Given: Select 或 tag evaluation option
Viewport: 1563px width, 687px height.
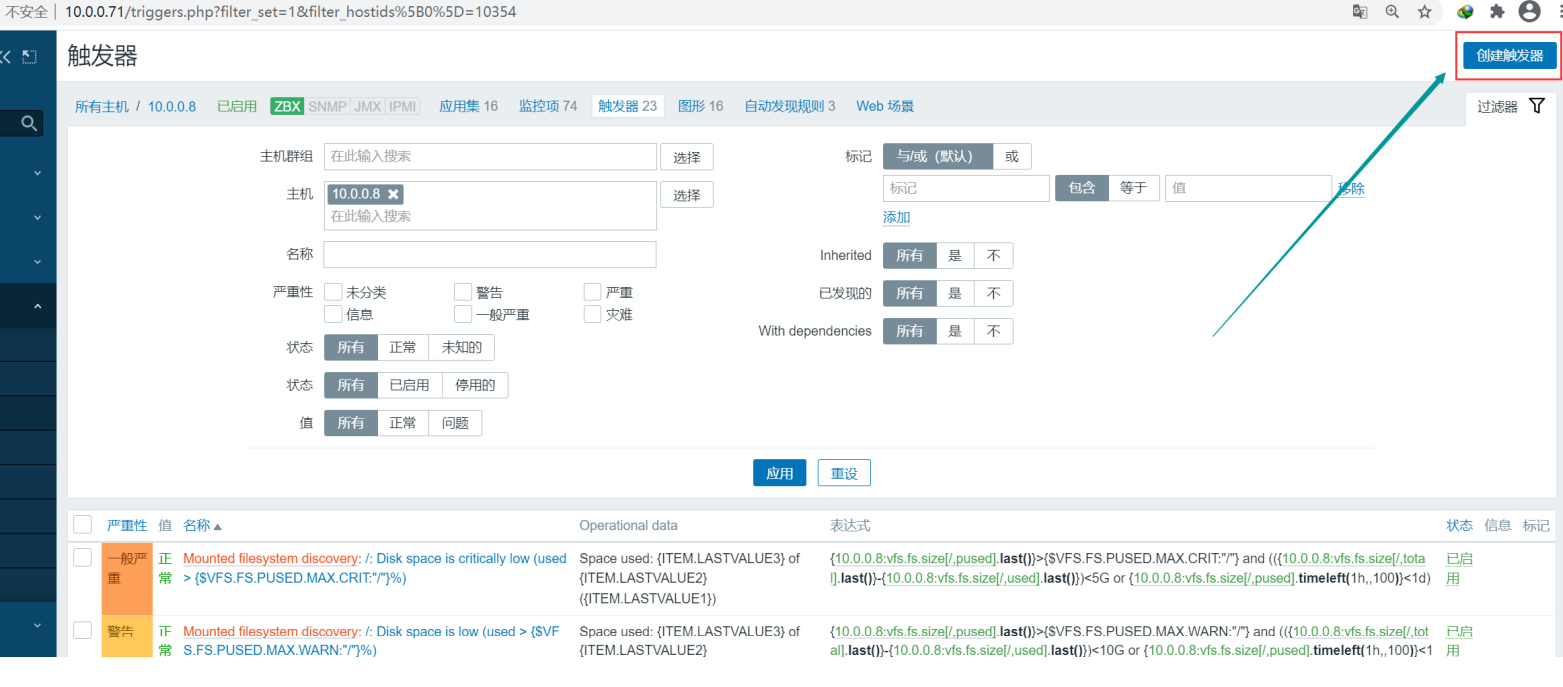Looking at the screenshot, I should tap(1012, 156).
